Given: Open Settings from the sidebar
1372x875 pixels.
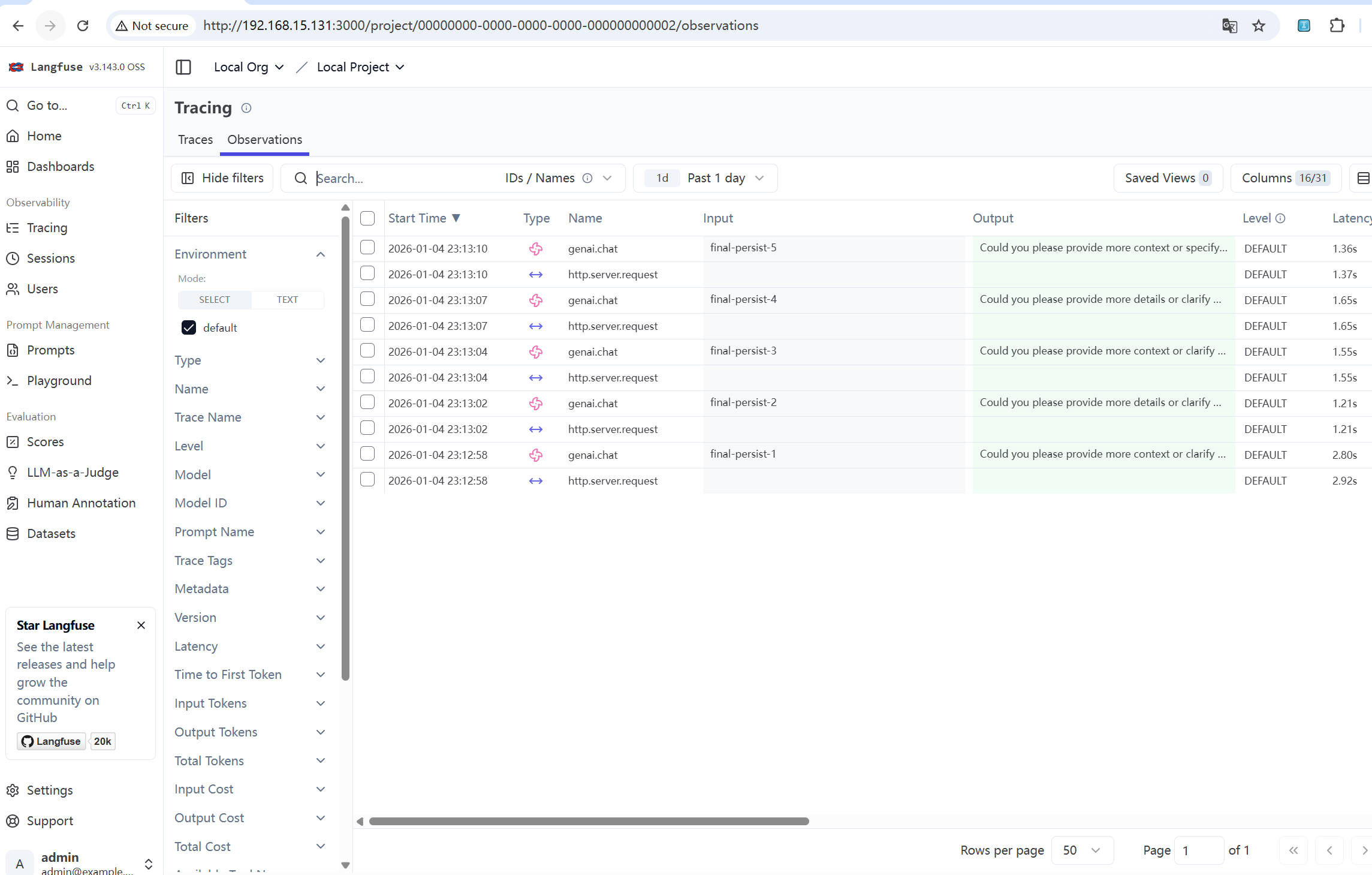Looking at the screenshot, I should pyautogui.click(x=50, y=790).
